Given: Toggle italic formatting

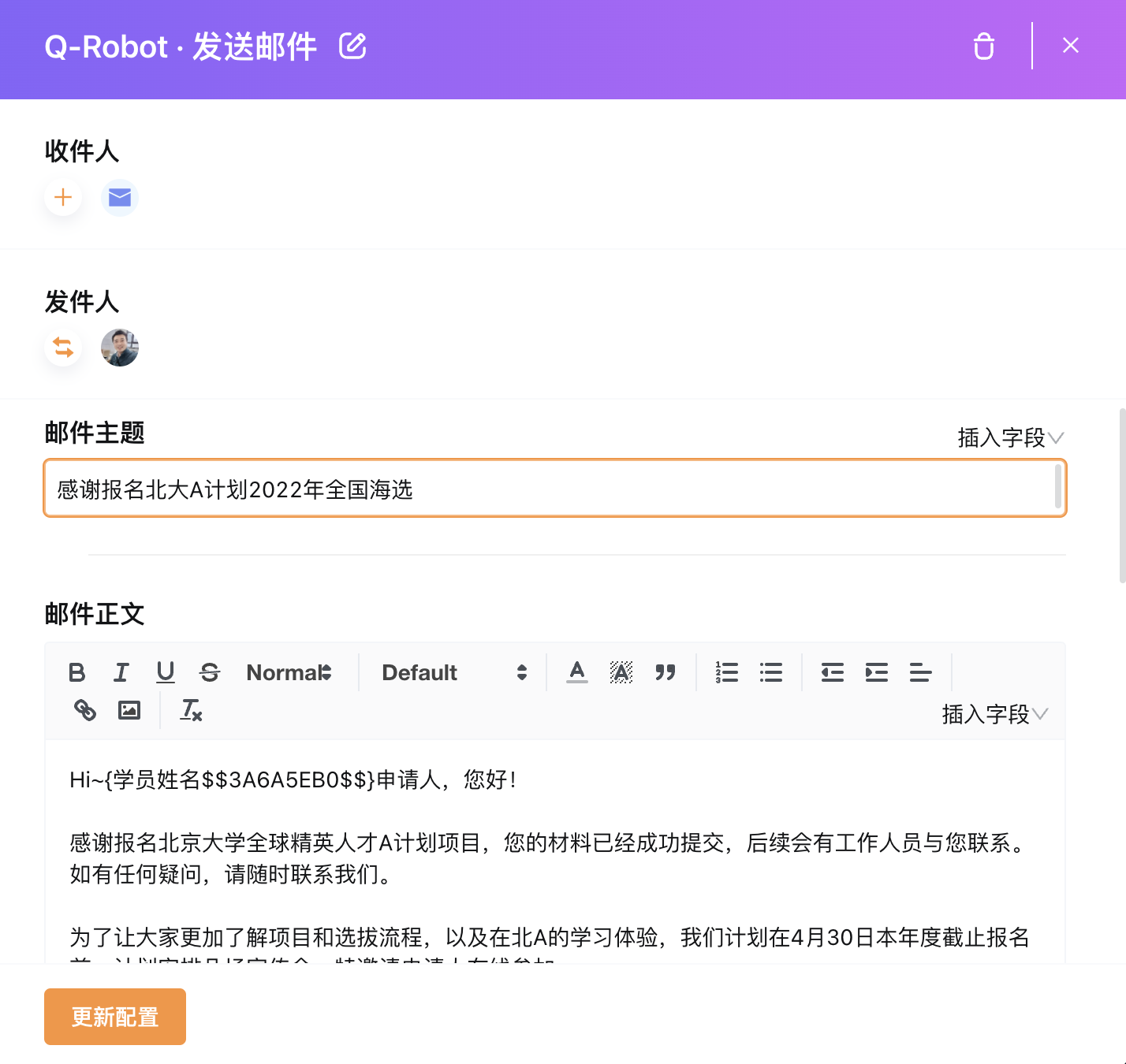Looking at the screenshot, I should click(x=121, y=672).
